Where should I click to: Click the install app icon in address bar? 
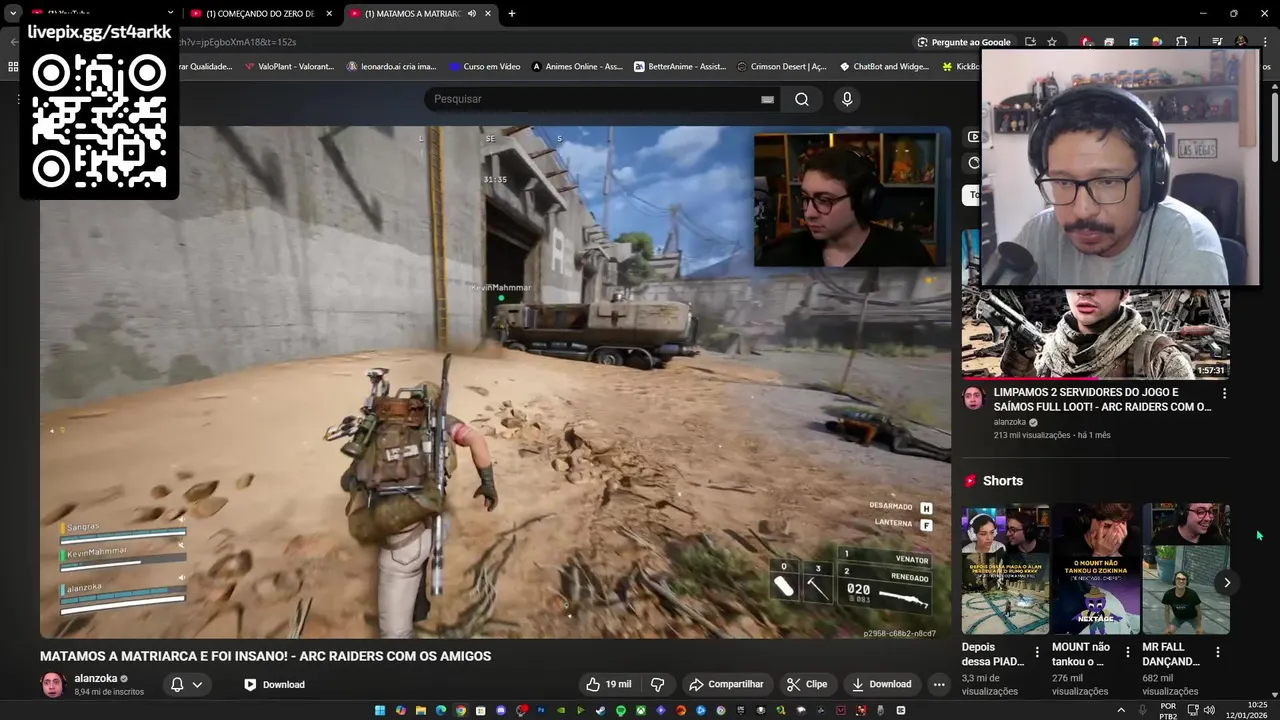point(1030,42)
